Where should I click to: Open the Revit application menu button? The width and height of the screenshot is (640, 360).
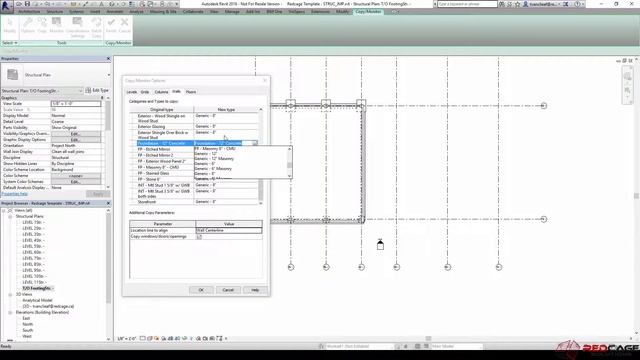[6, 6]
